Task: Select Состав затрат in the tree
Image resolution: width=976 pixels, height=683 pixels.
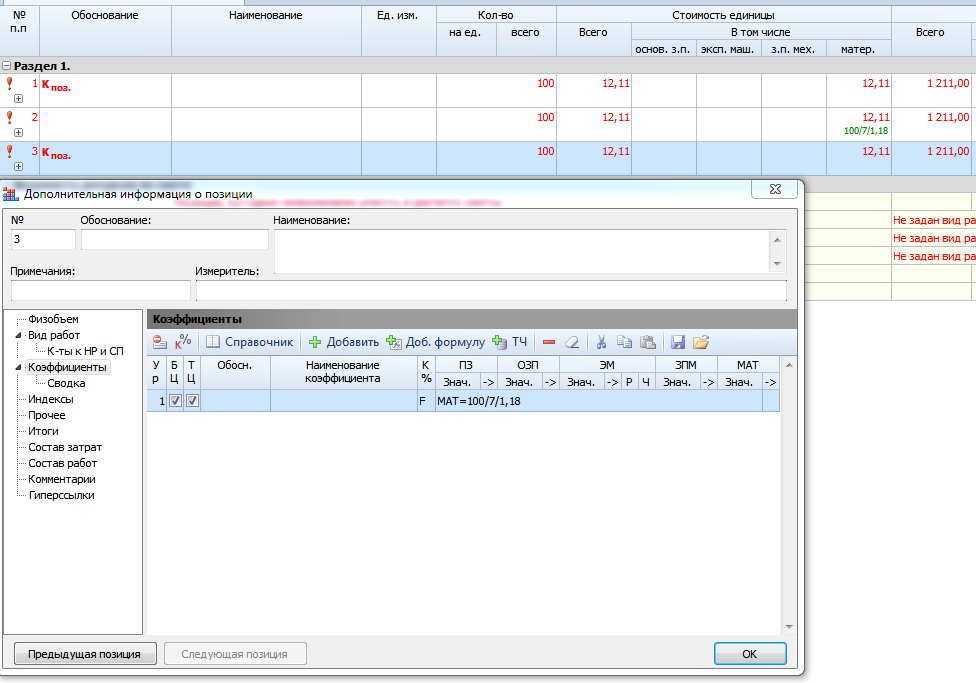Action: (x=65, y=447)
